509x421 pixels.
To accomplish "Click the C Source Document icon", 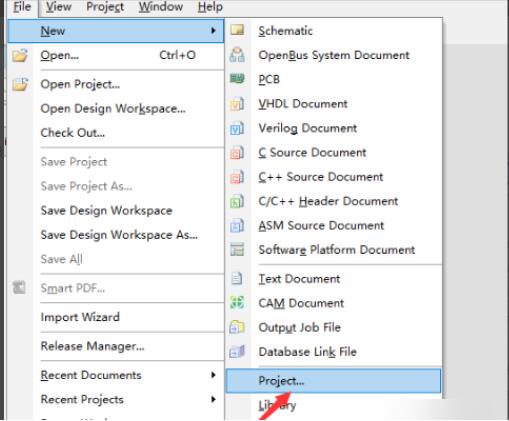I will pyautogui.click(x=237, y=152).
